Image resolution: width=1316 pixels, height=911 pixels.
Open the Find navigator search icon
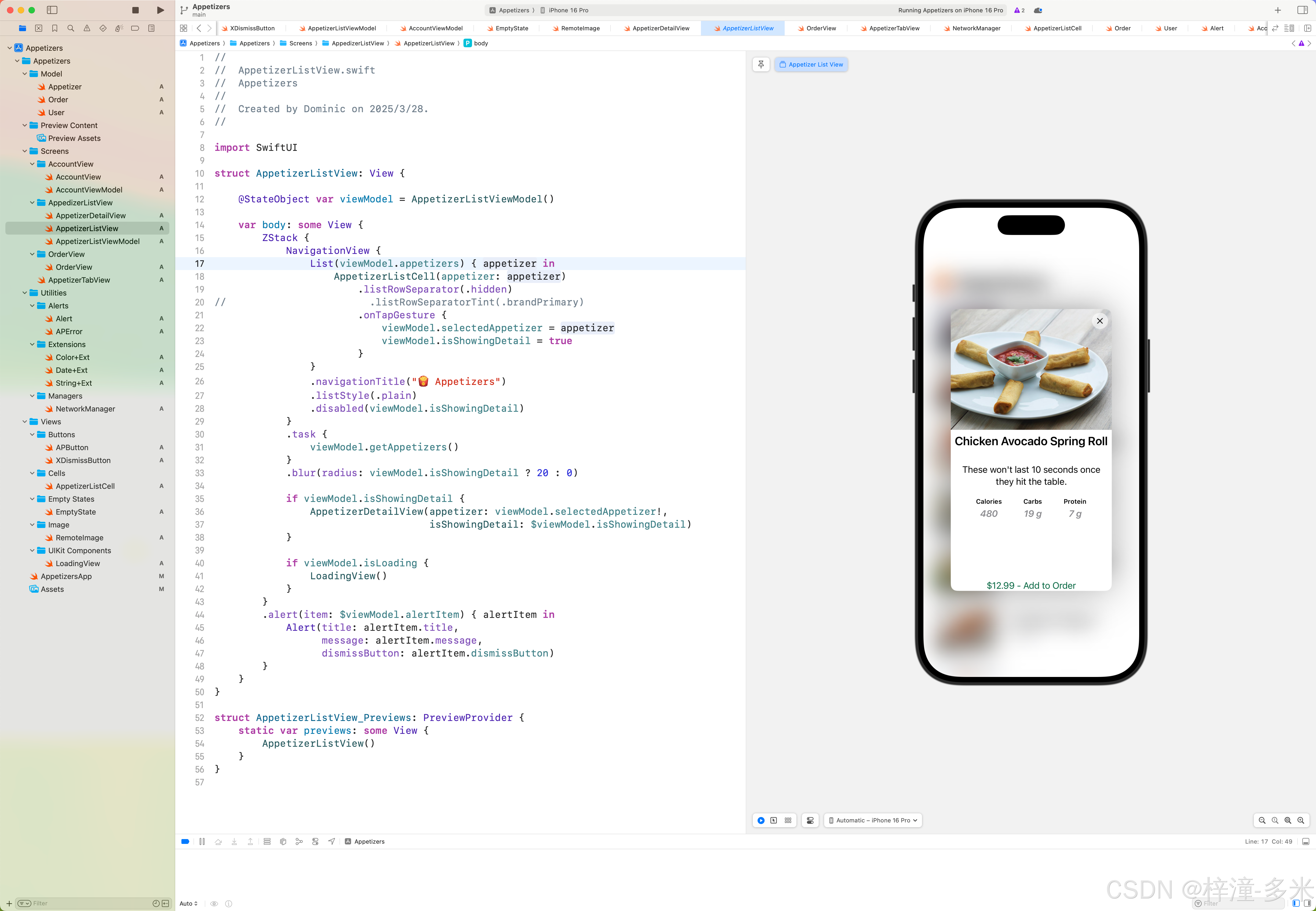(x=71, y=28)
